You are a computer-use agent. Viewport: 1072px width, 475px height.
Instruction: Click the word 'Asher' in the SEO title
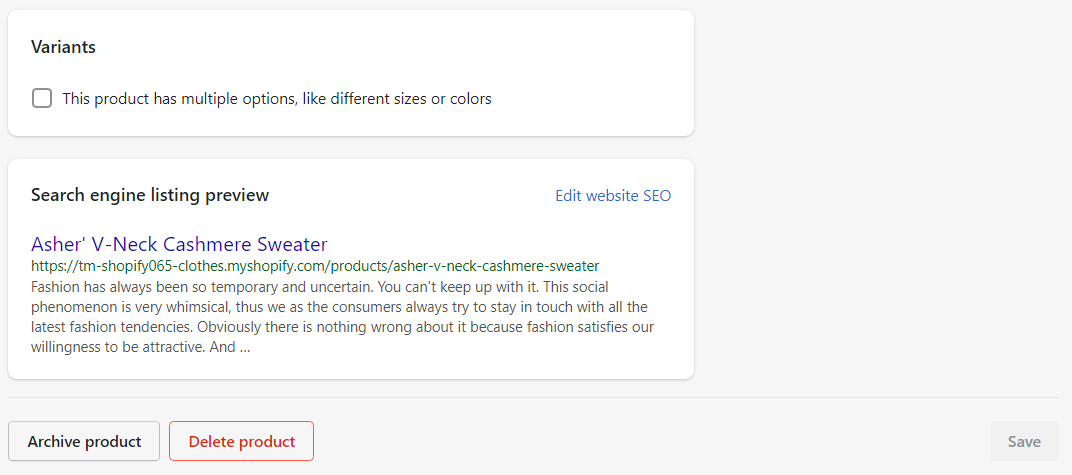tap(53, 244)
